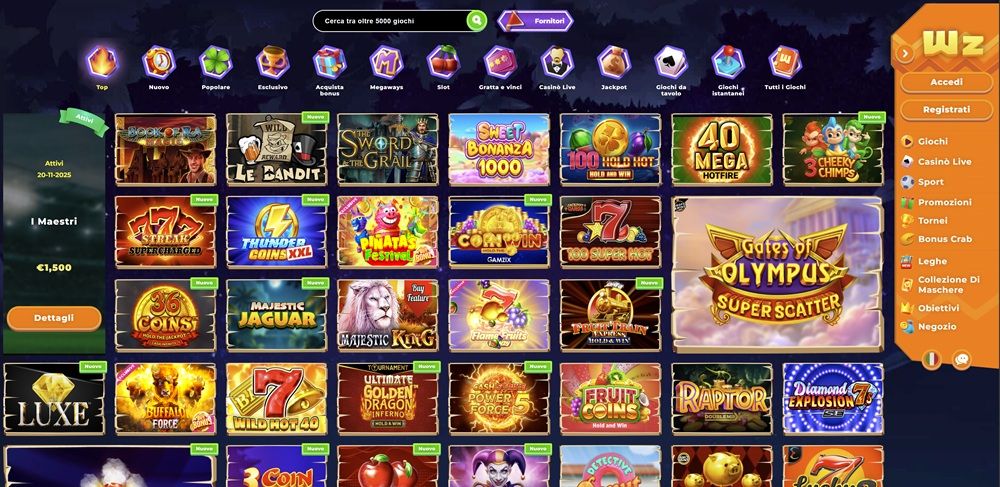Open the Jackpot money bag category
1000x487 pixels.
click(614, 62)
